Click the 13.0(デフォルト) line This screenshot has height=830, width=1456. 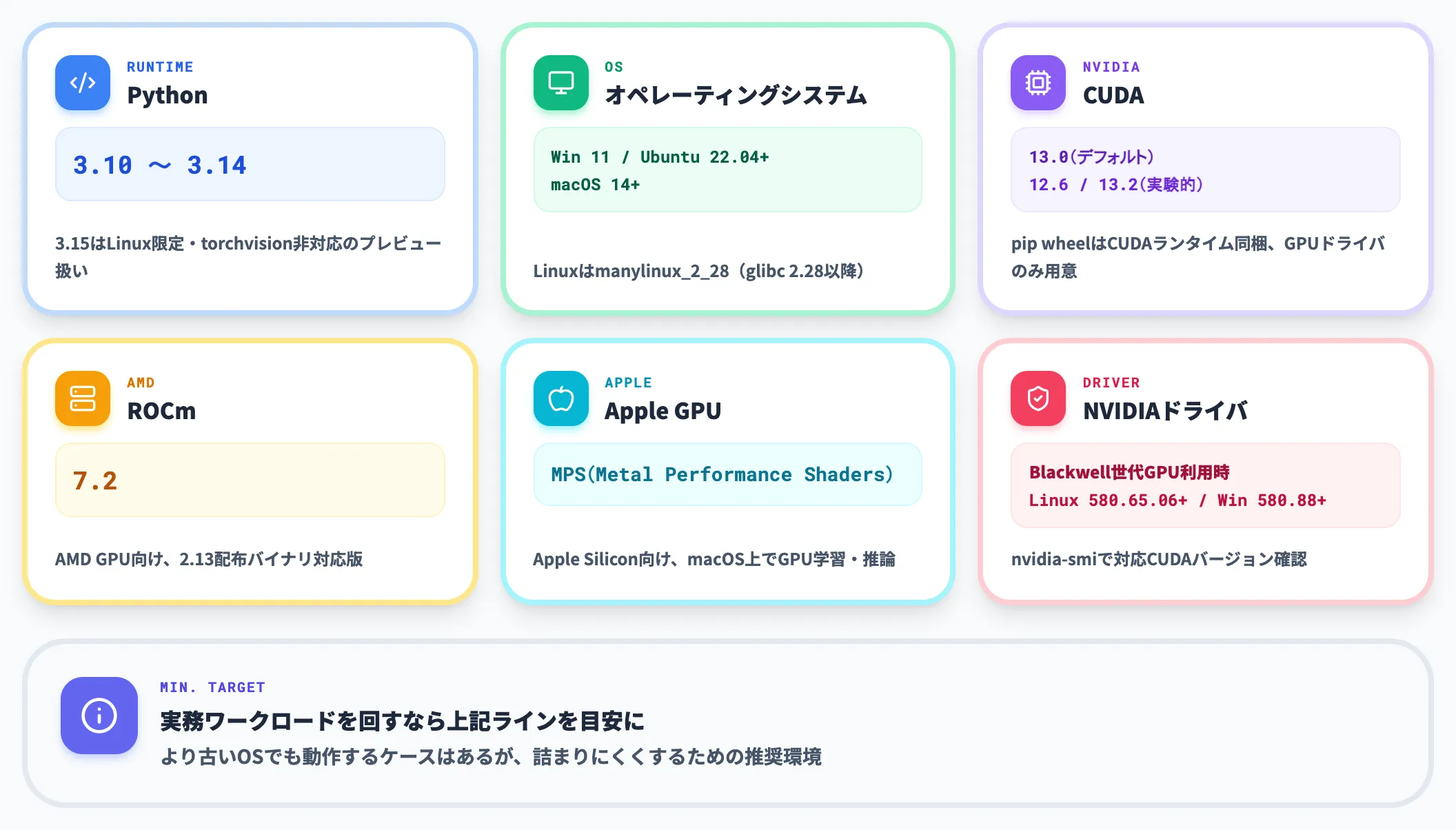[x=1091, y=157]
